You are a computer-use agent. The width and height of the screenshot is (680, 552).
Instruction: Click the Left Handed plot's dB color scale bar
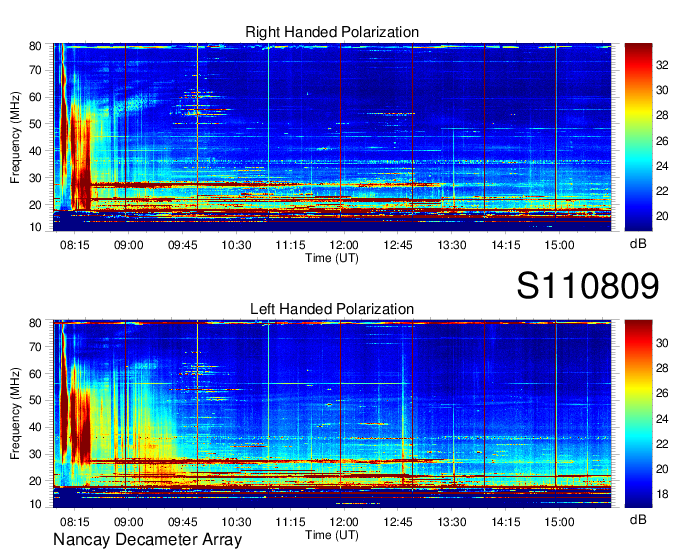click(x=638, y=414)
